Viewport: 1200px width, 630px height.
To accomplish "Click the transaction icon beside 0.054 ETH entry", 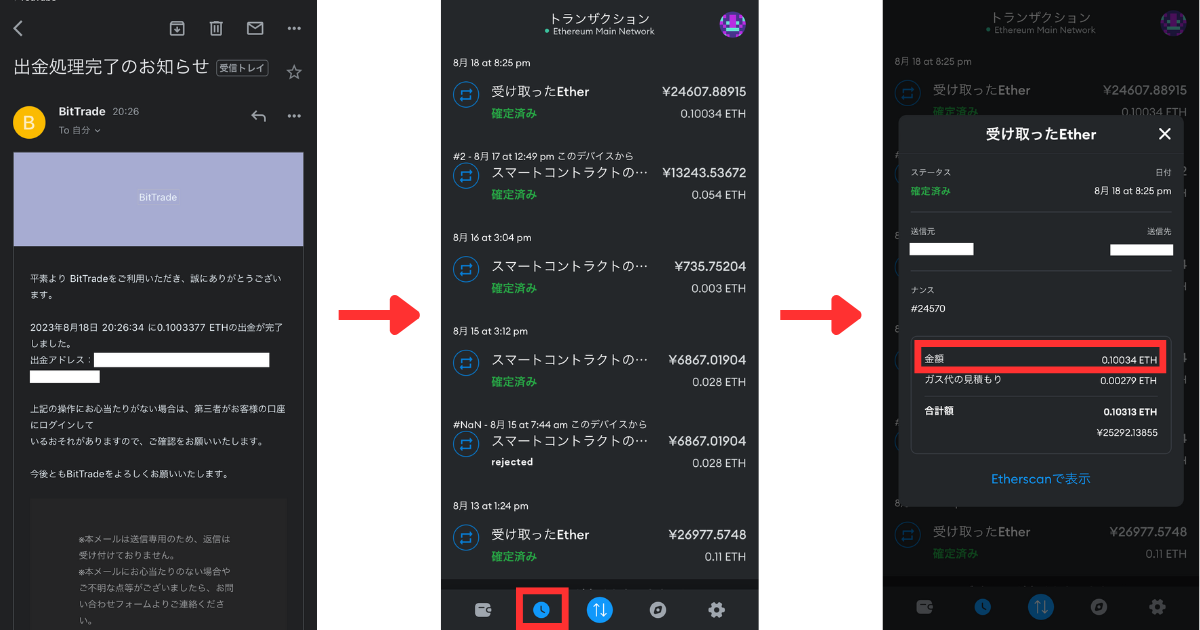I will (466, 176).
